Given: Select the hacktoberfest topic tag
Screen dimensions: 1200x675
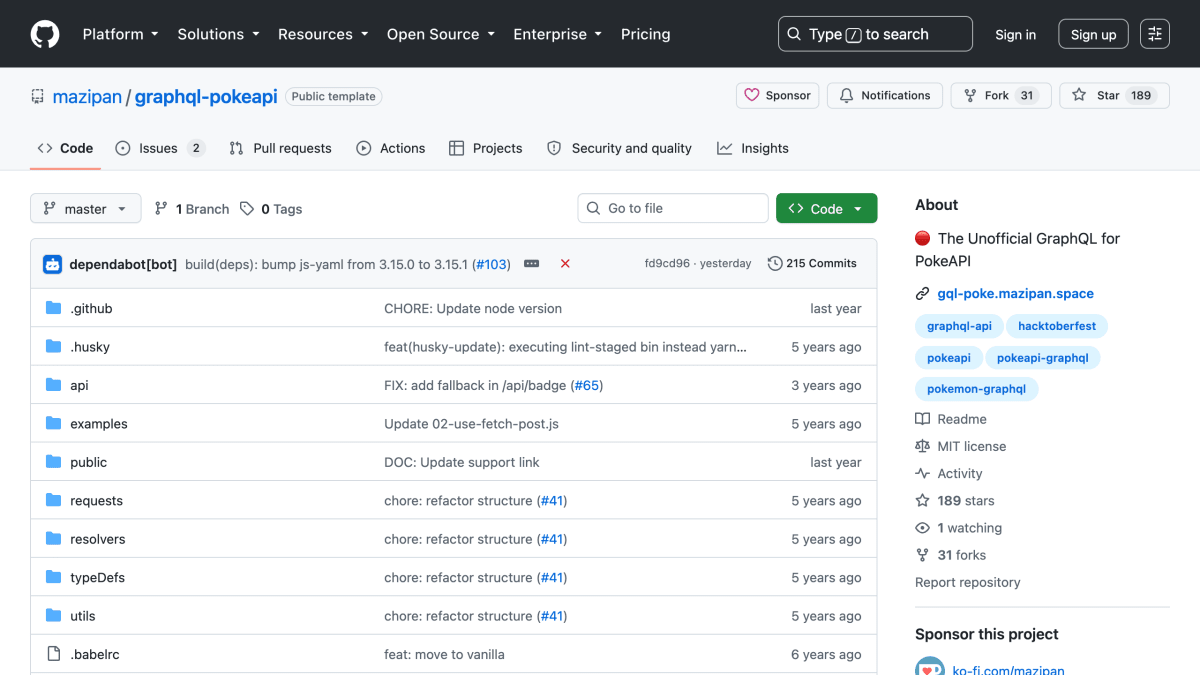Looking at the screenshot, I should tap(1057, 326).
